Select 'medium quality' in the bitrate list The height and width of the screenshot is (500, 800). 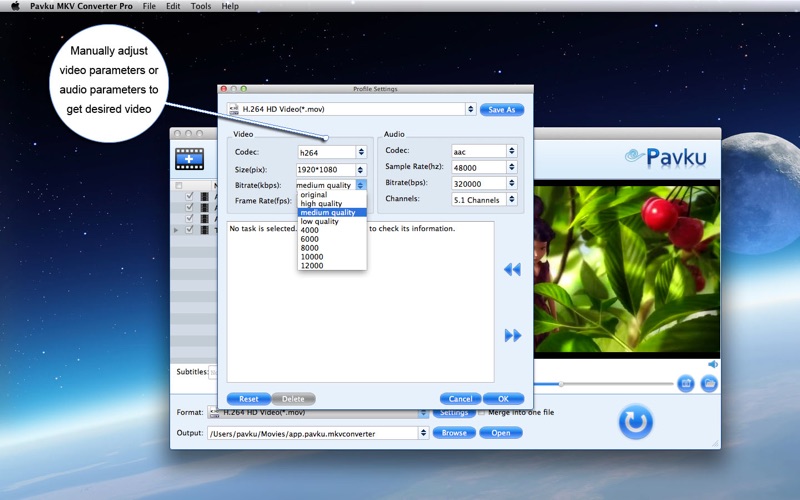332,212
